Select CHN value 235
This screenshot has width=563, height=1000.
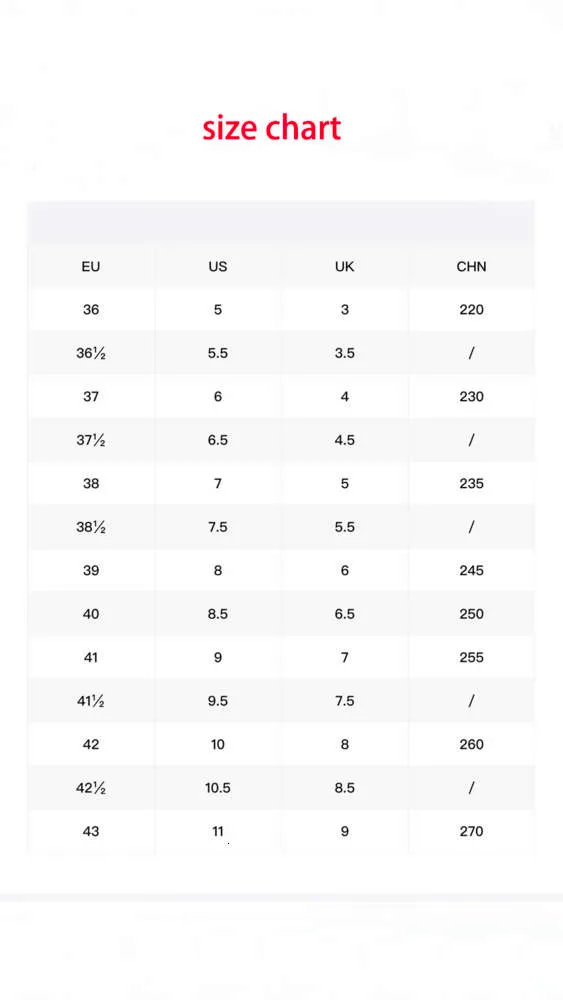coord(471,483)
